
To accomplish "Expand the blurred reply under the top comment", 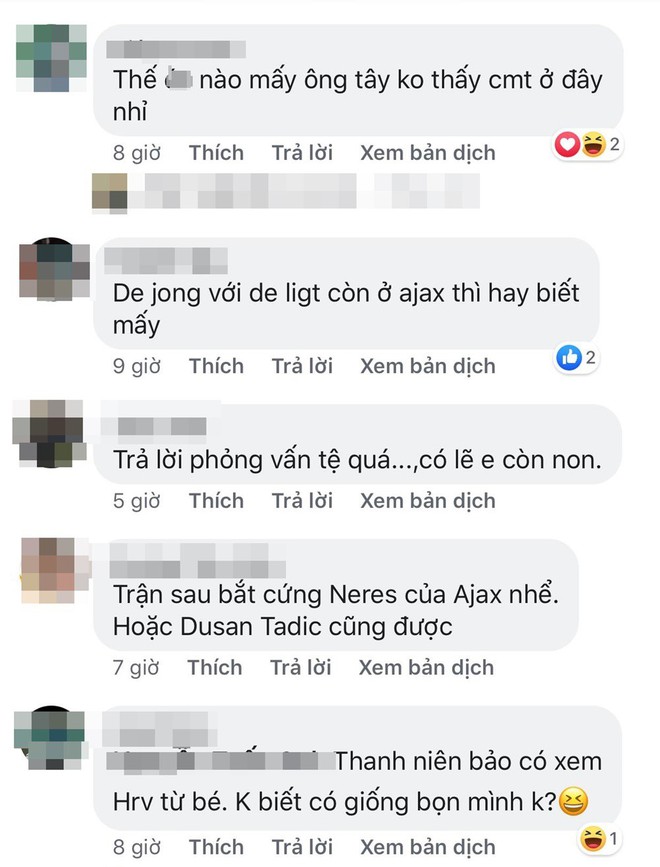I will pyautogui.click(x=286, y=191).
